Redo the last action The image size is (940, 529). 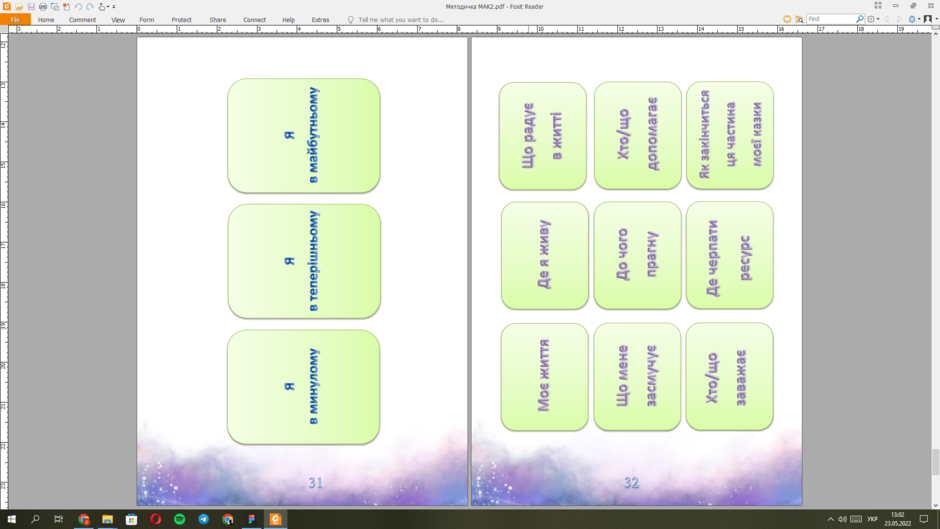coord(90,7)
